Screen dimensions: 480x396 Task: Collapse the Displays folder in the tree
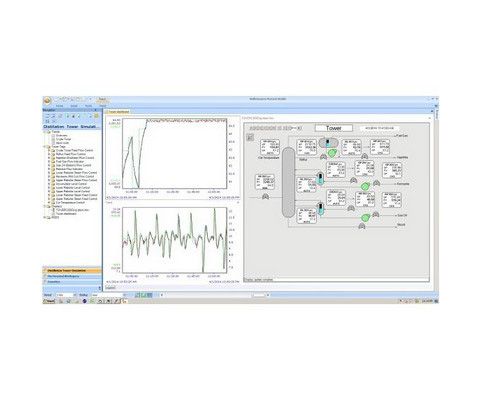pos(45,206)
